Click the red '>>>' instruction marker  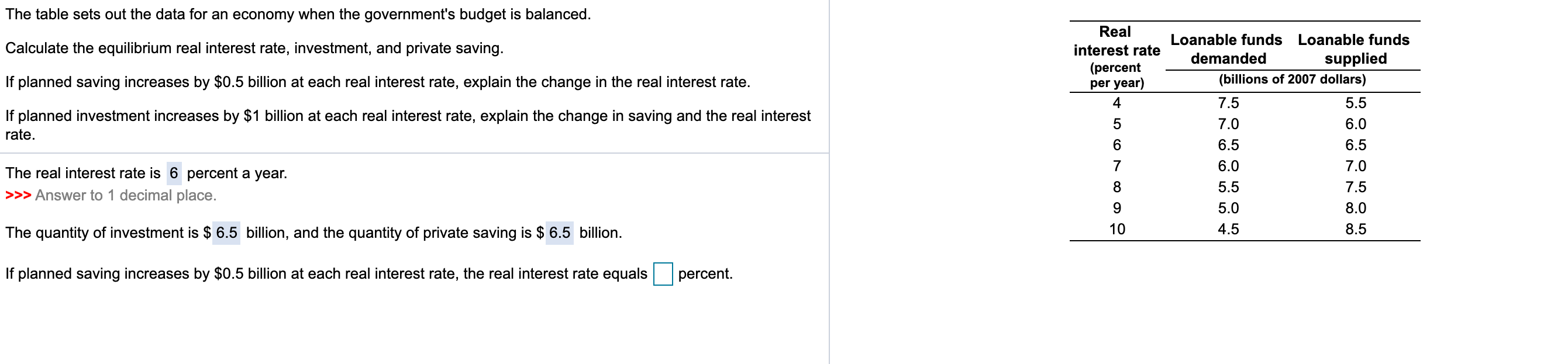tap(18, 195)
